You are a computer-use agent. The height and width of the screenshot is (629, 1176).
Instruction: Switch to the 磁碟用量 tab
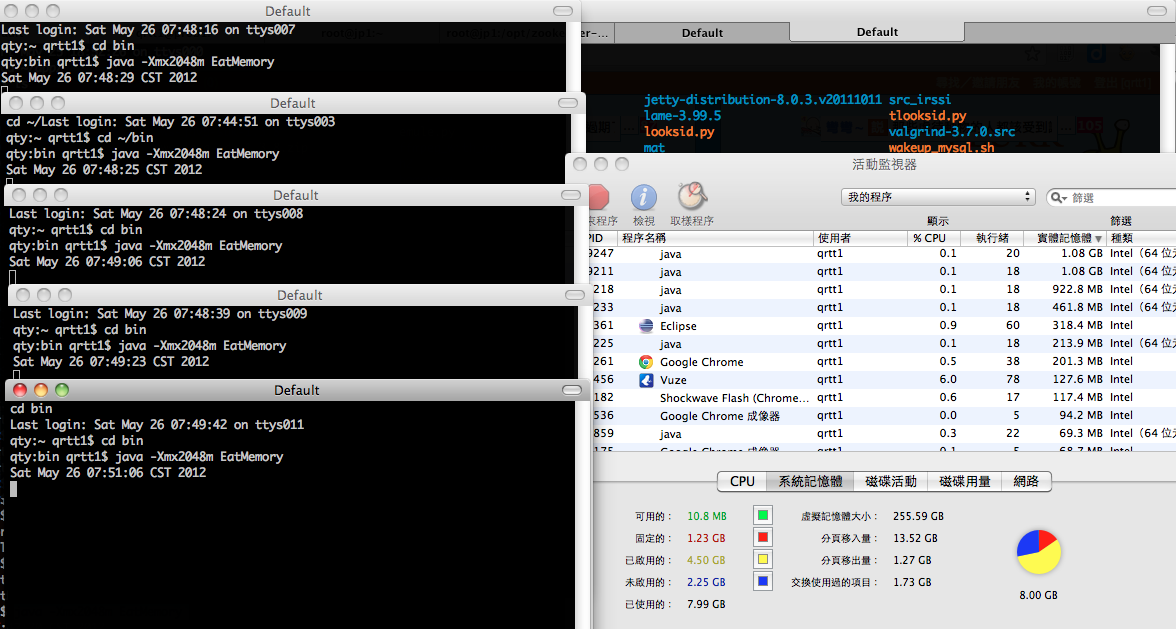coord(965,481)
